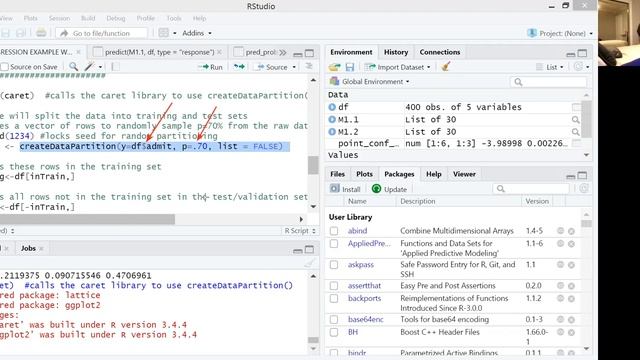The image size is (640, 360).
Task: Click the Environment search field
Action: pos(548,82)
